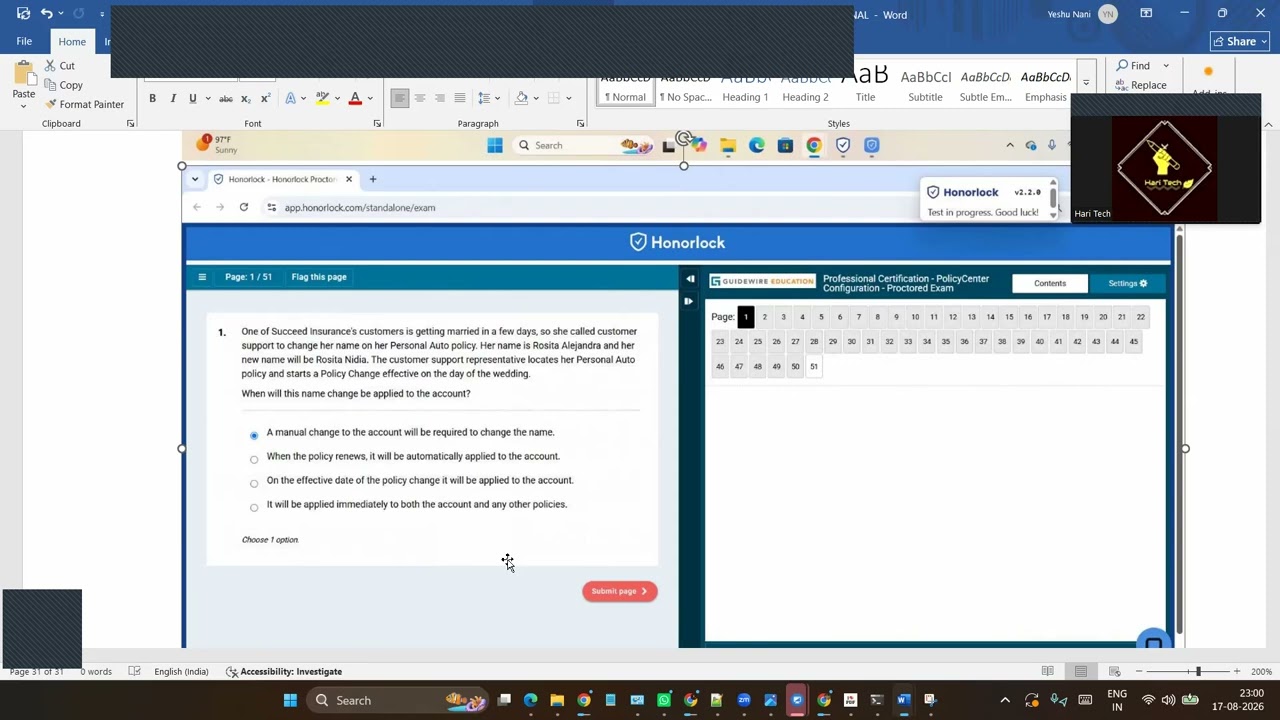Open the Paragraph dialog launcher
This screenshot has height=720, width=1280.
click(x=581, y=124)
